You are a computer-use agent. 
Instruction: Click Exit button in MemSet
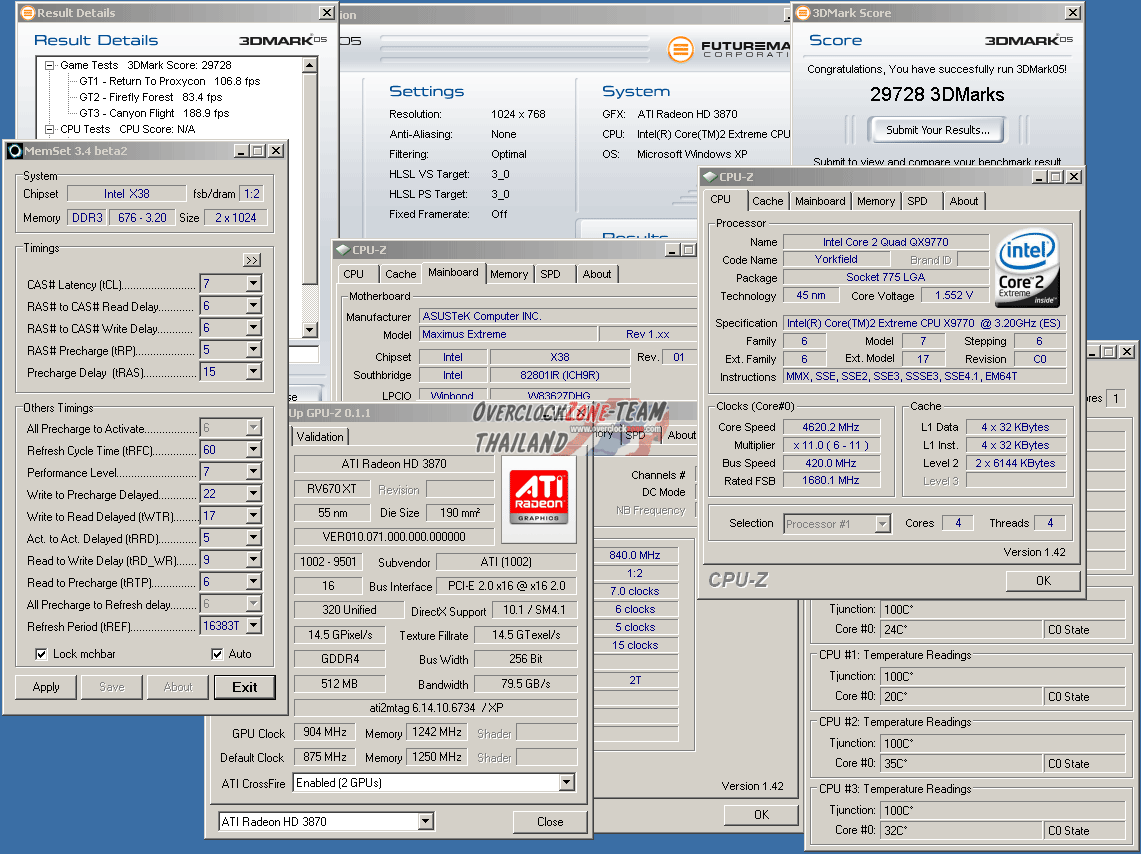(x=244, y=687)
